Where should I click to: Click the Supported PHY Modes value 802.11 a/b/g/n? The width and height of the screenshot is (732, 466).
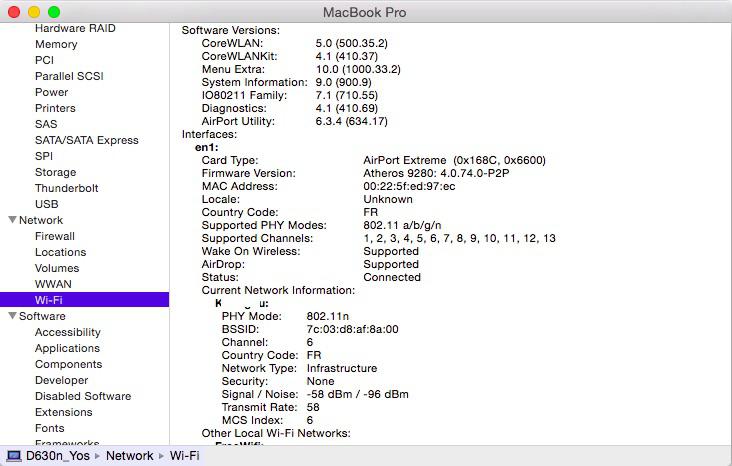[402, 225]
